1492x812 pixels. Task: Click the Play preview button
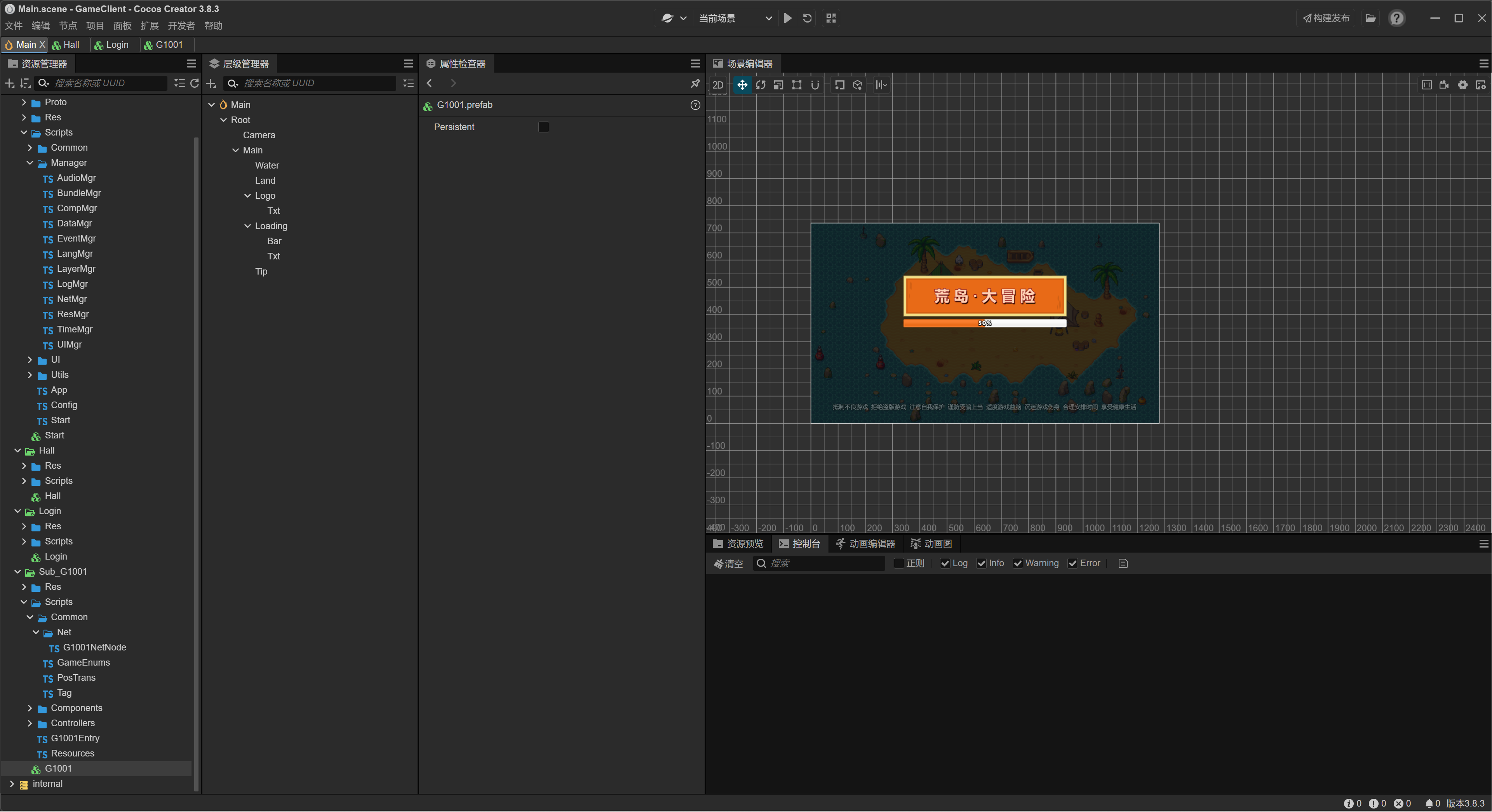(788, 18)
